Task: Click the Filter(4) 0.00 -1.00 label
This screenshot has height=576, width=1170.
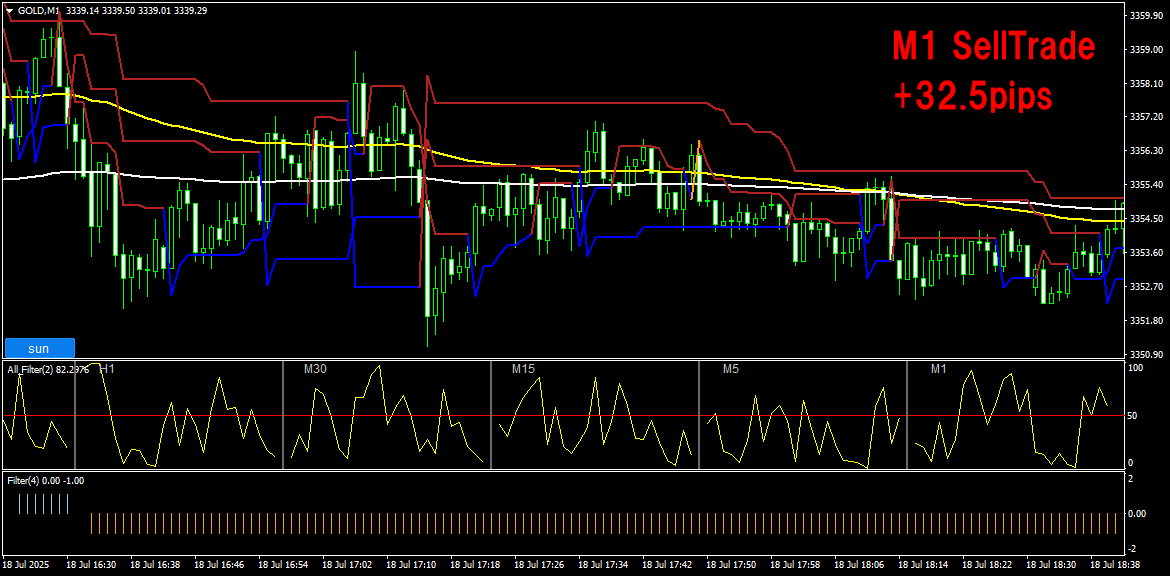Action: tap(46, 480)
